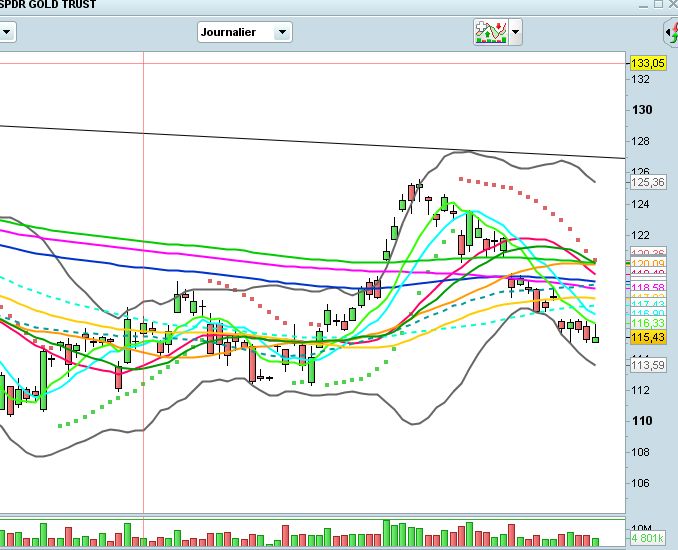This screenshot has height=550, width=678.
Task: Click the SPDR GOLD TRUST window title
Action: (48, 4)
